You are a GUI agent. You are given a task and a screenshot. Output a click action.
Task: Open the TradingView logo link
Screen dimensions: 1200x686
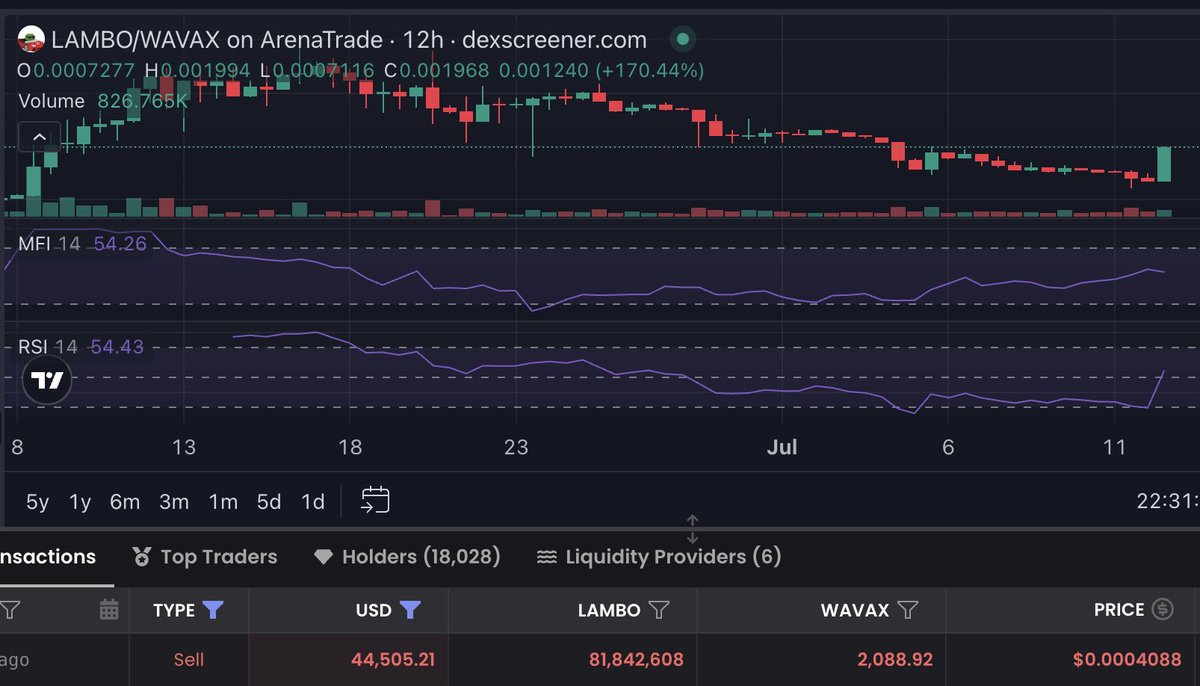(46, 380)
